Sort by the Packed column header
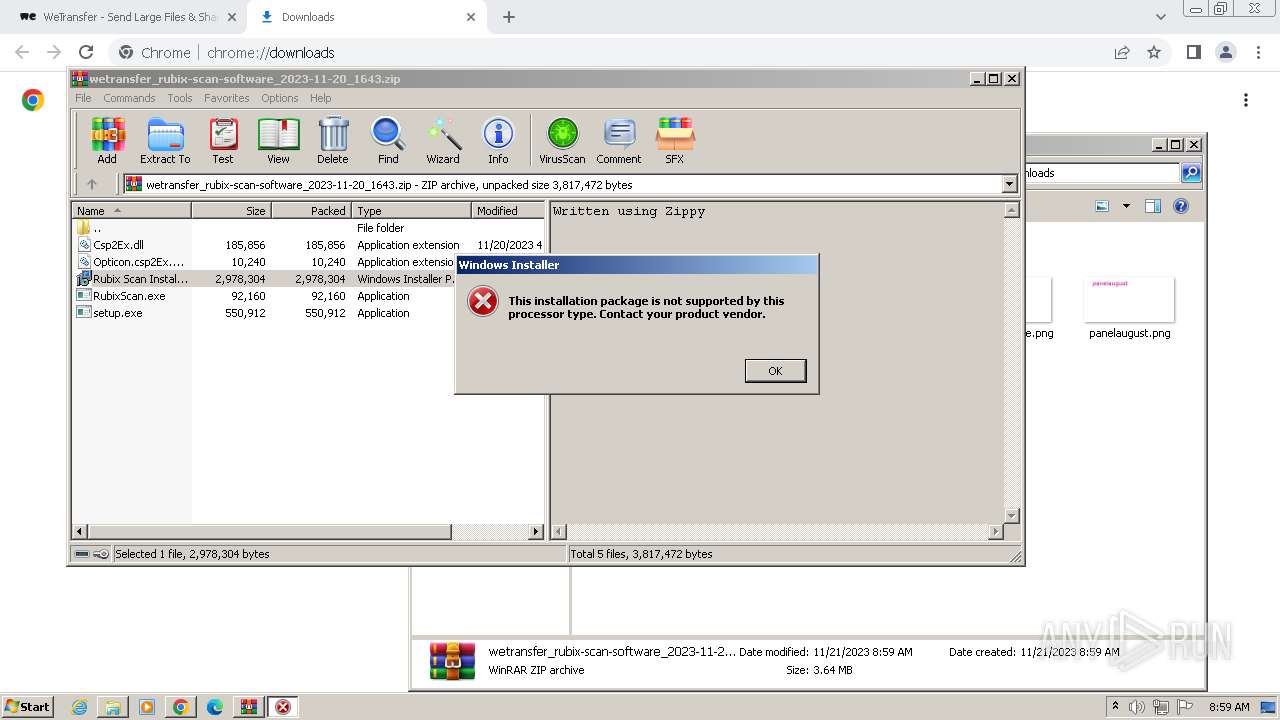 click(311, 211)
